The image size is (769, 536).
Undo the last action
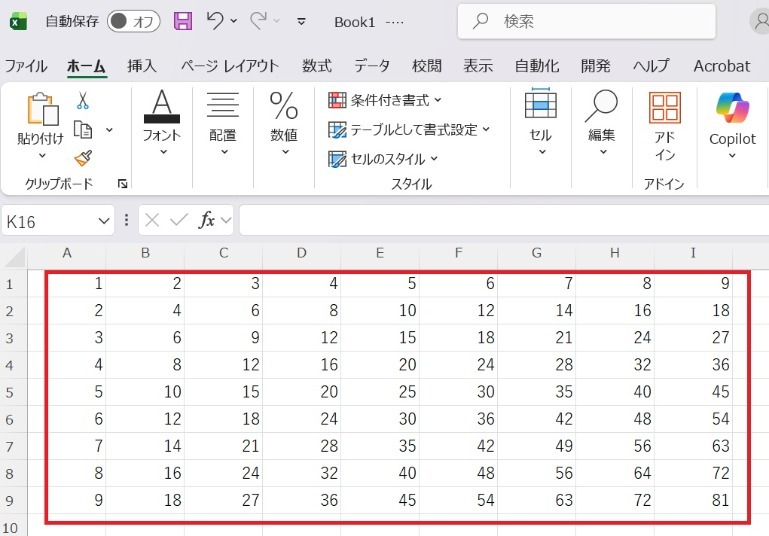(215, 21)
